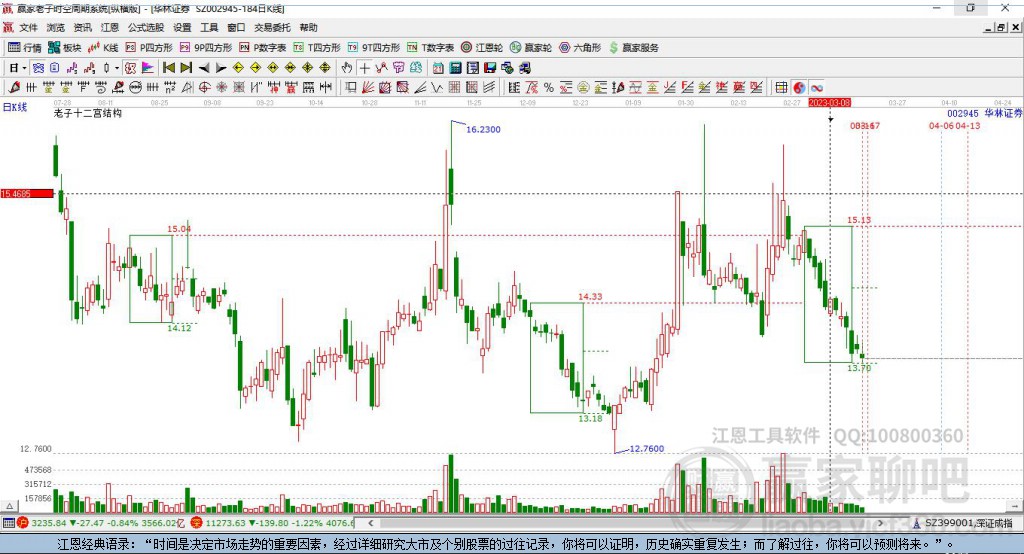
Task: Jump to the first bar arrow icon
Action: point(169,68)
